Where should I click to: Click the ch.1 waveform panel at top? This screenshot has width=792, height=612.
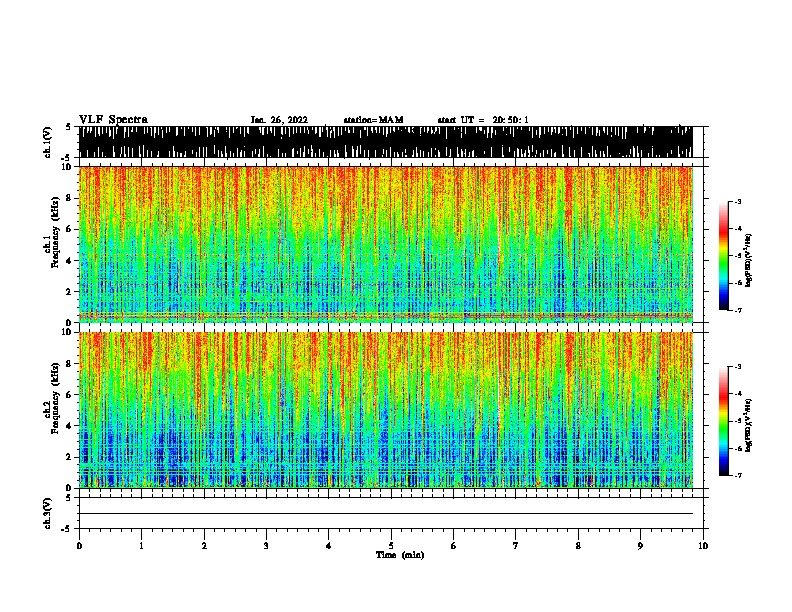[386, 142]
